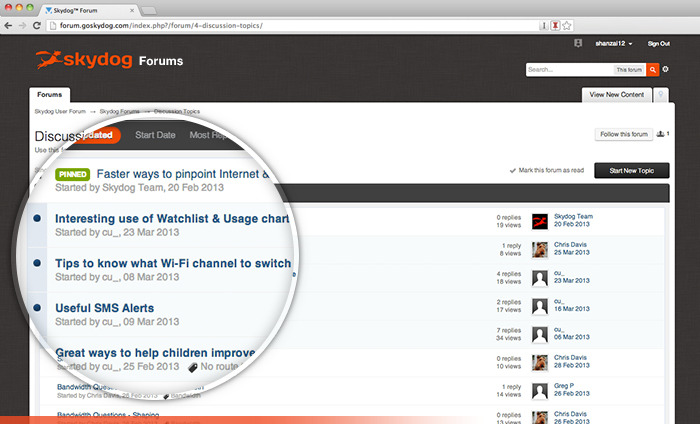Open shanzai12 user dropdown menu
The height and width of the screenshot is (424, 700).
pos(614,44)
